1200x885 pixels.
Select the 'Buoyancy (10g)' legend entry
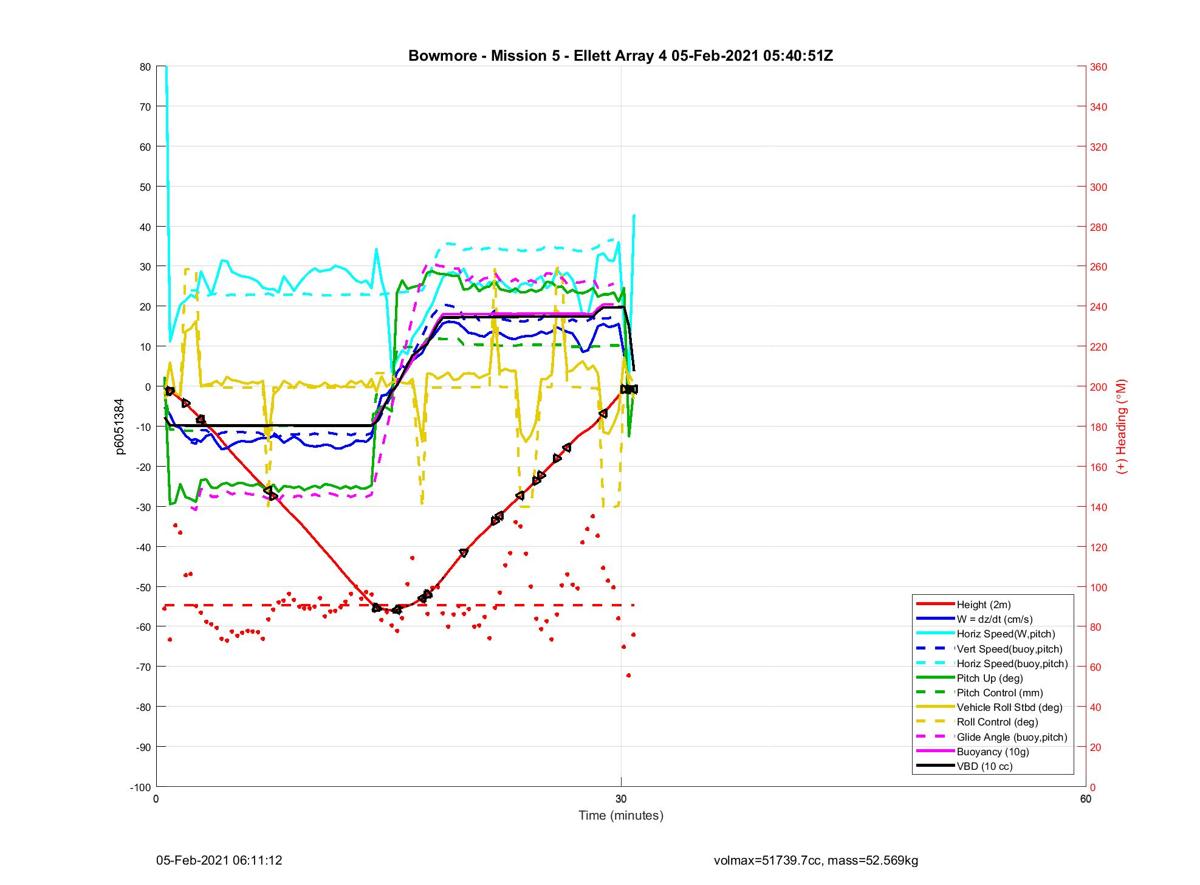pyautogui.click(x=993, y=751)
